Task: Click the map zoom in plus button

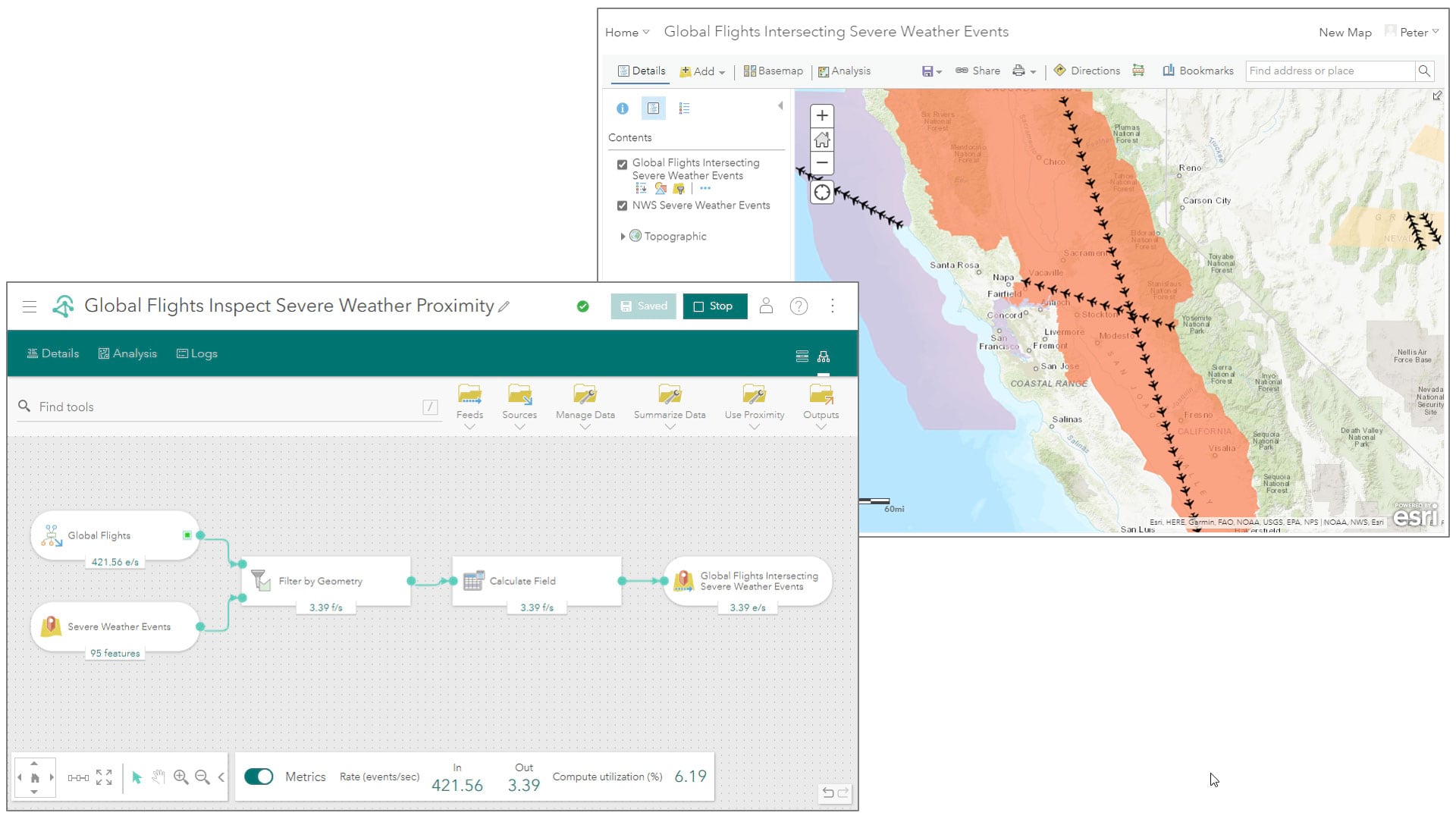Action: click(822, 116)
